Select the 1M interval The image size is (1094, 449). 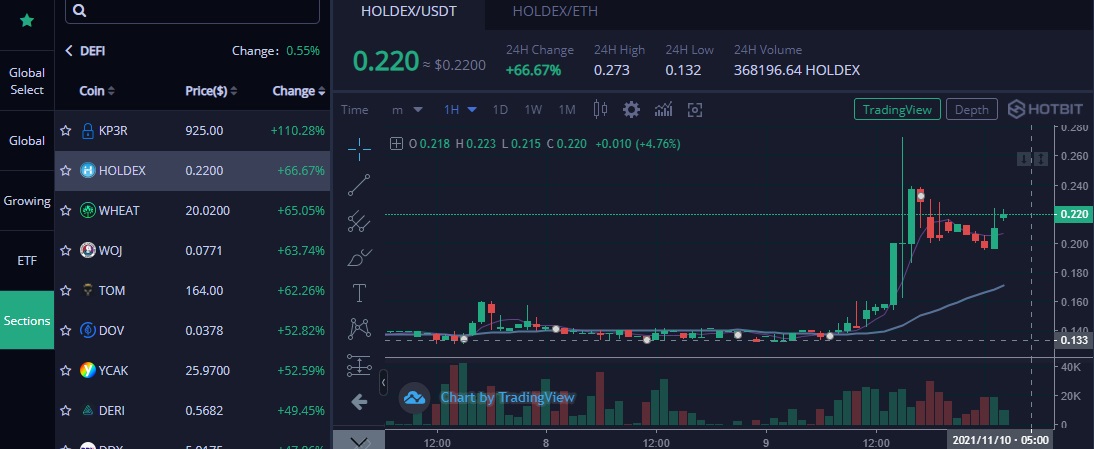click(x=567, y=109)
